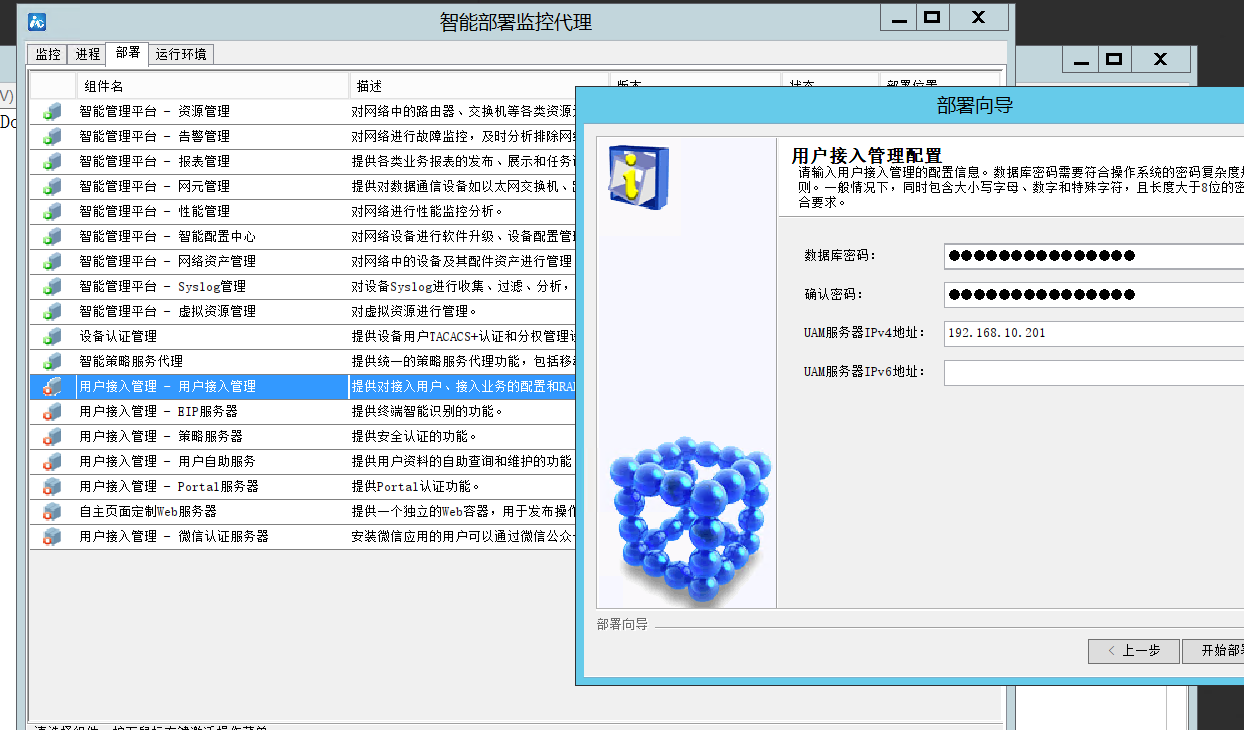Screen dimensions: 1244x730
Task: Click the icon for 智能管理平台 - 报表管理 row
Action: coord(53,161)
